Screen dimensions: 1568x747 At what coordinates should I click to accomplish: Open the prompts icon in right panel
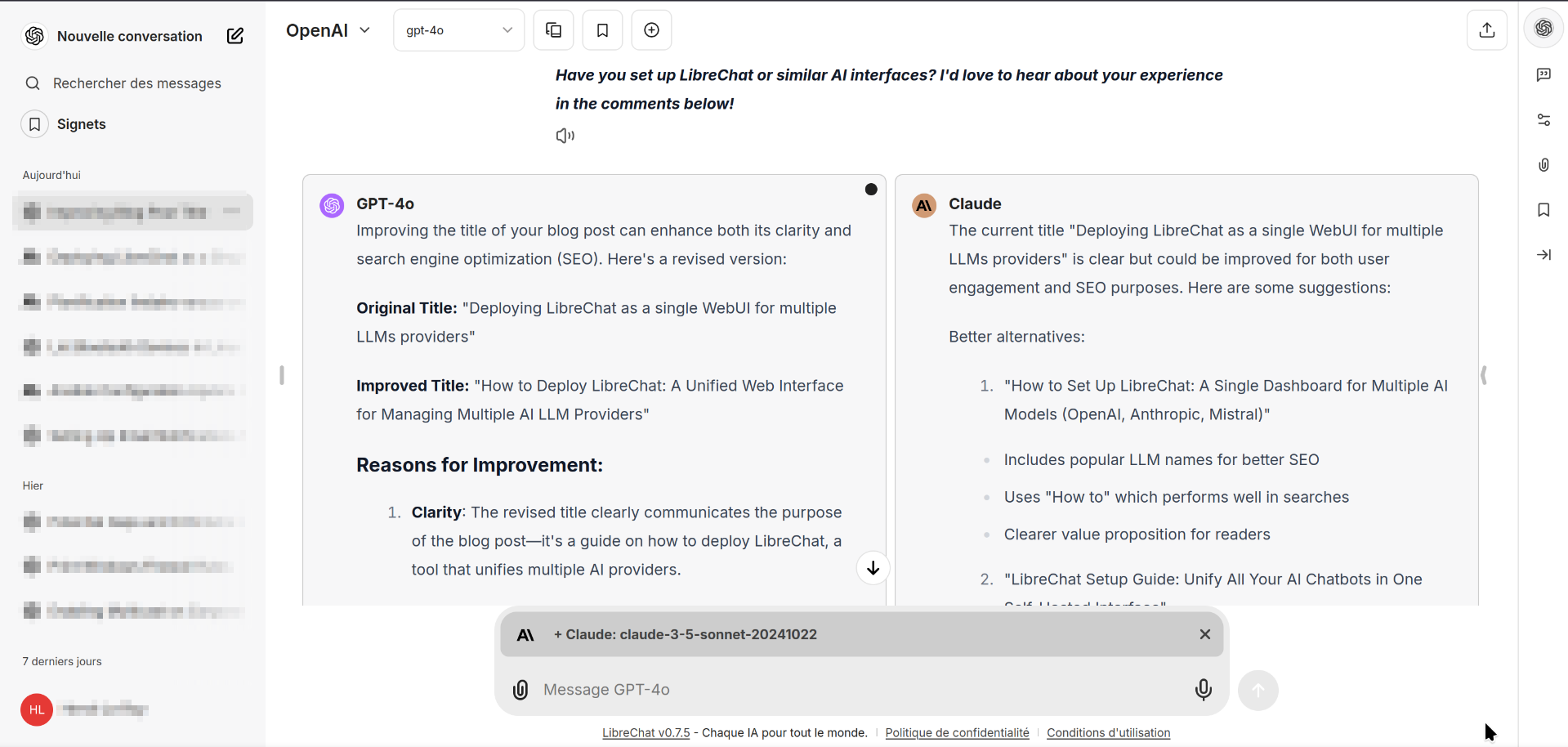pos(1543,74)
